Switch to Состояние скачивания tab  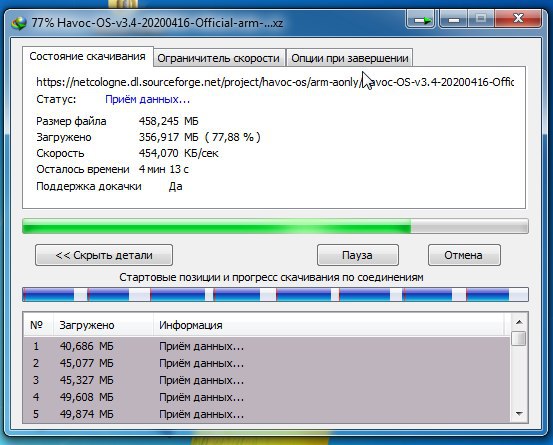click(x=87, y=56)
